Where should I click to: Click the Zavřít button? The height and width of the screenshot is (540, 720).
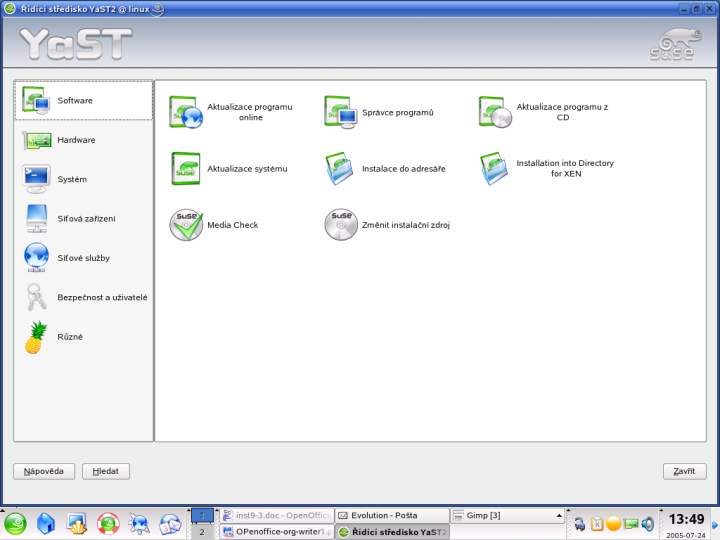684,471
